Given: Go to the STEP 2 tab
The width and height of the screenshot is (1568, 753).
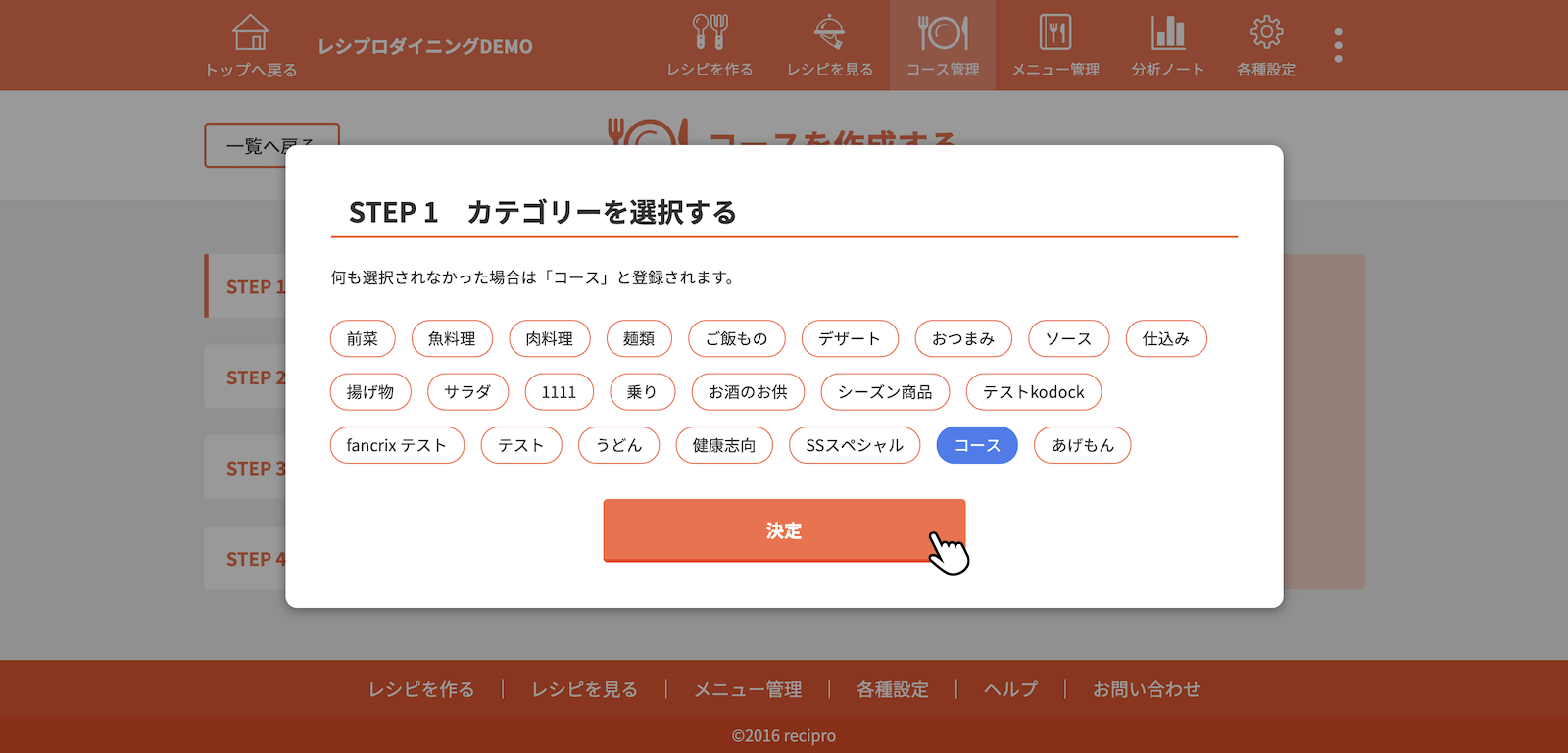Looking at the screenshot, I should pyautogui.click(x=247, y=377).
